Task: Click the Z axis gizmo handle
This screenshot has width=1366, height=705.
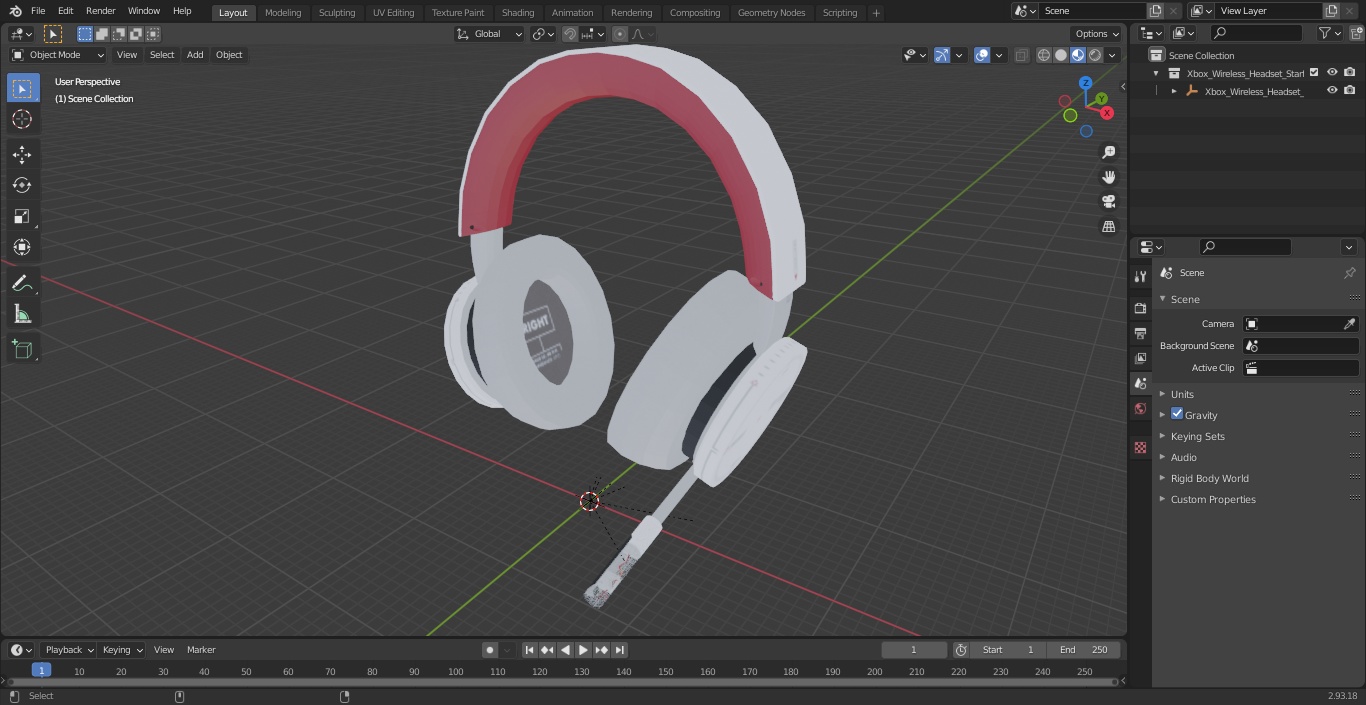Action: [x=1085, y=83]
